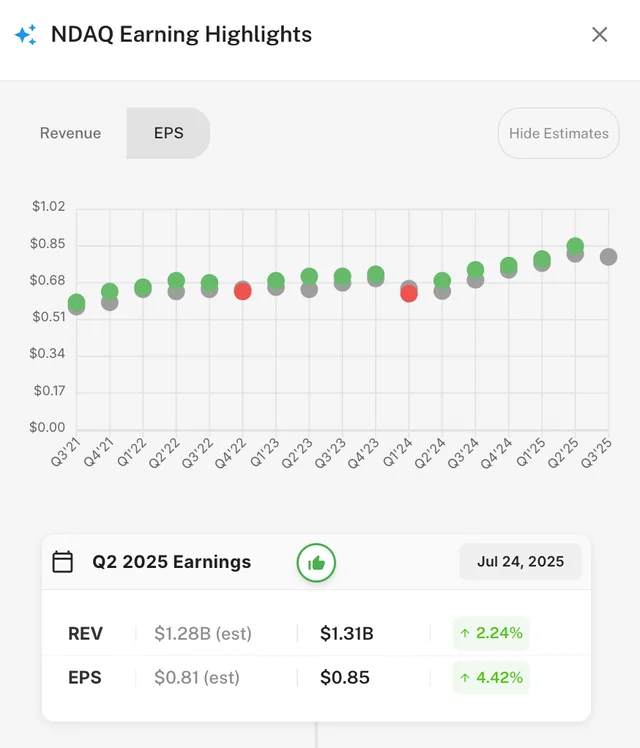The width and height of the screenshot is (640, 748).
Task: Select the Q3'22 green EPS dot
Action: (x=209, y=283)
